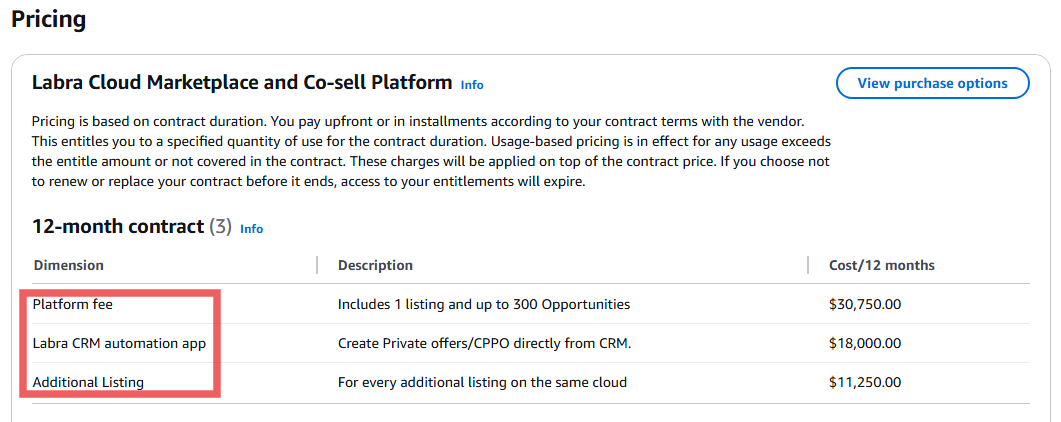
Task: Click the Additional Listing dimension cell
Action: 88,383
